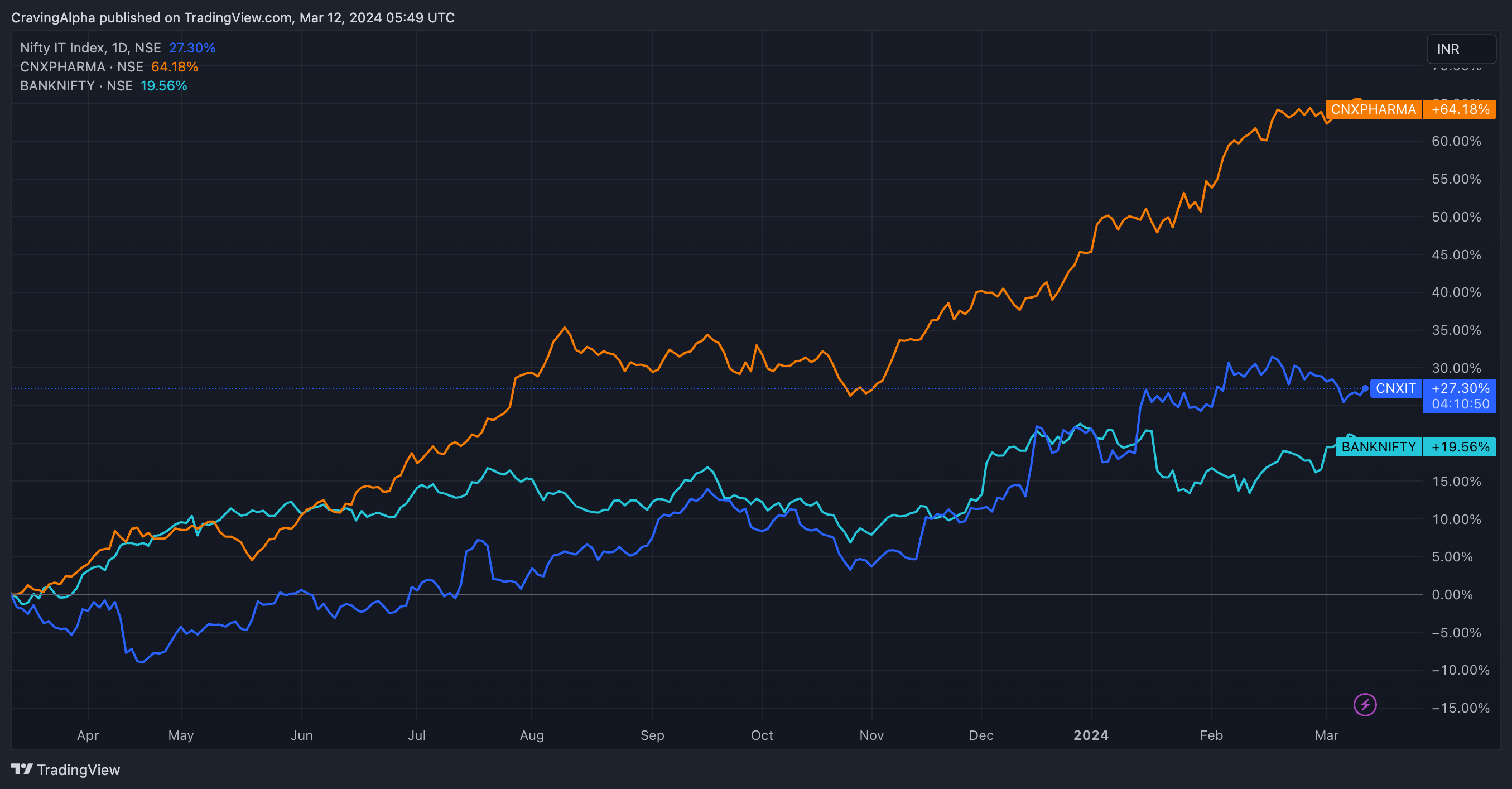Click the 27.30% legend value
This screenshot has height=789, width=1512.
click(192, 47)
